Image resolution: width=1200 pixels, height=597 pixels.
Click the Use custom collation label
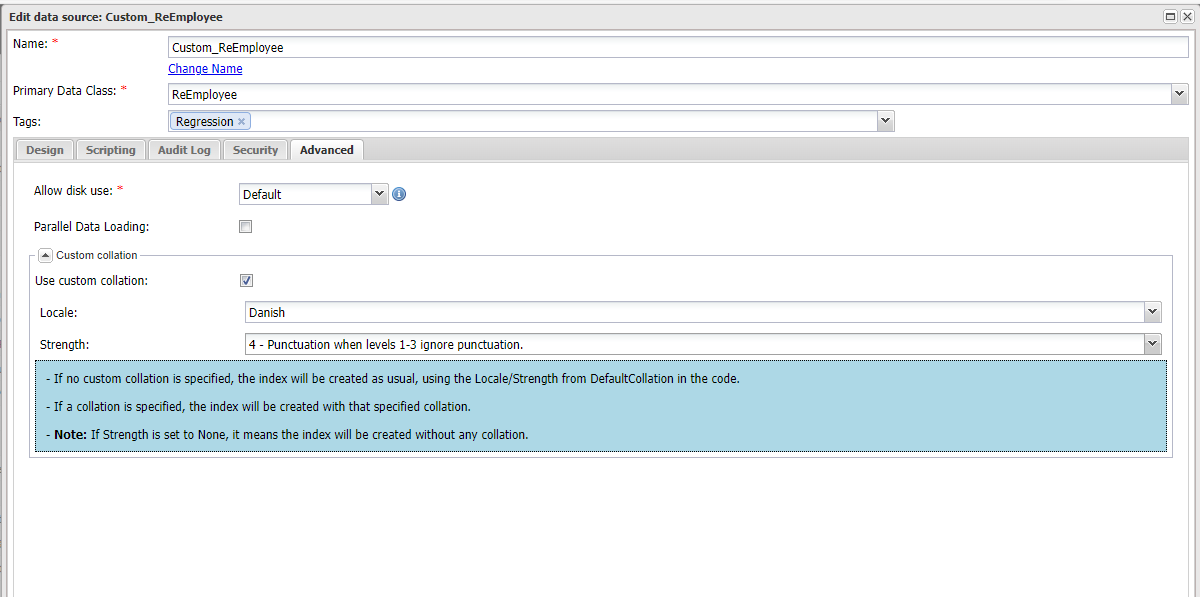click(x=91, y=281)
